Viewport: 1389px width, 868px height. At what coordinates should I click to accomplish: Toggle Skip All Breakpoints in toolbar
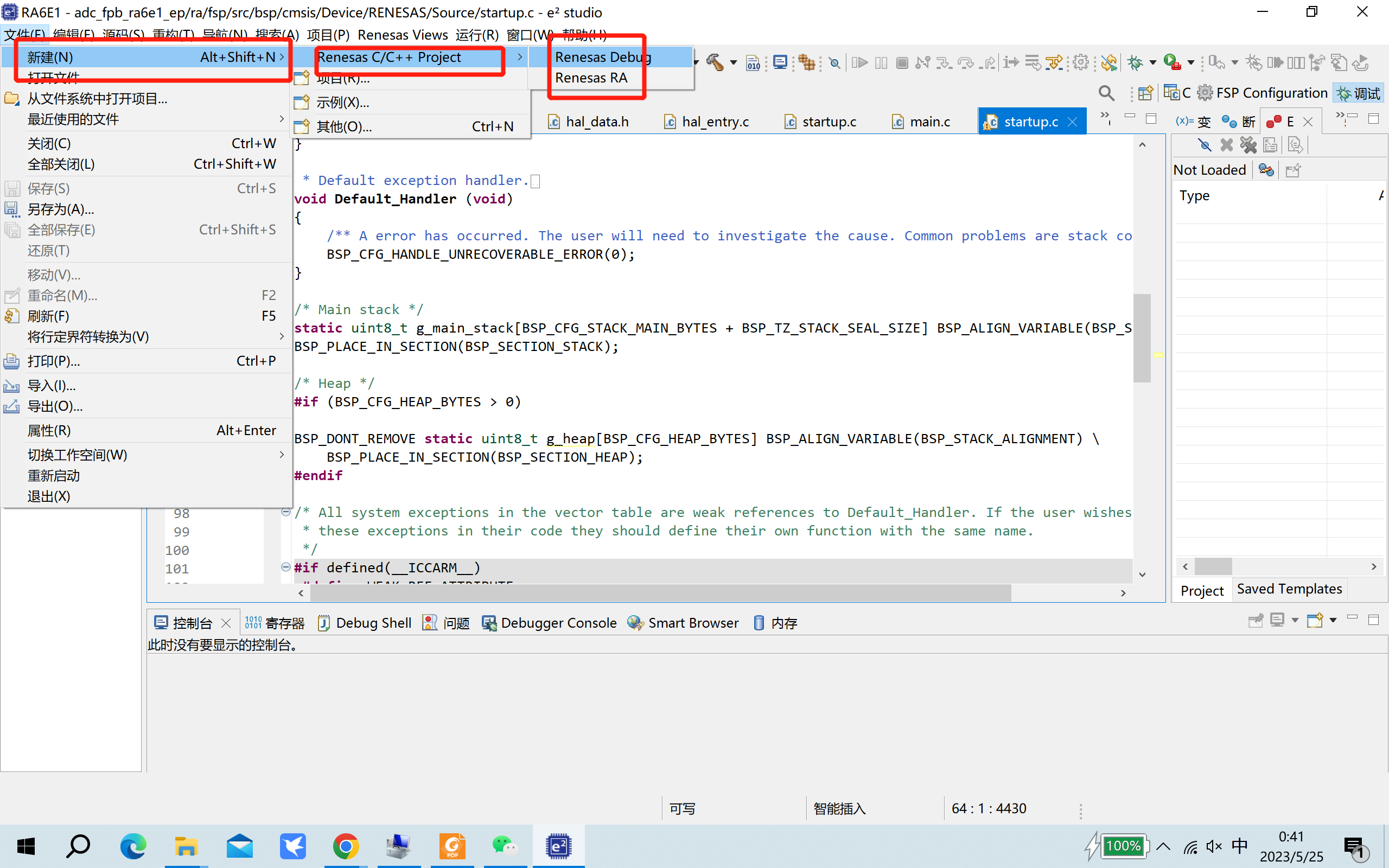[834, 62]
